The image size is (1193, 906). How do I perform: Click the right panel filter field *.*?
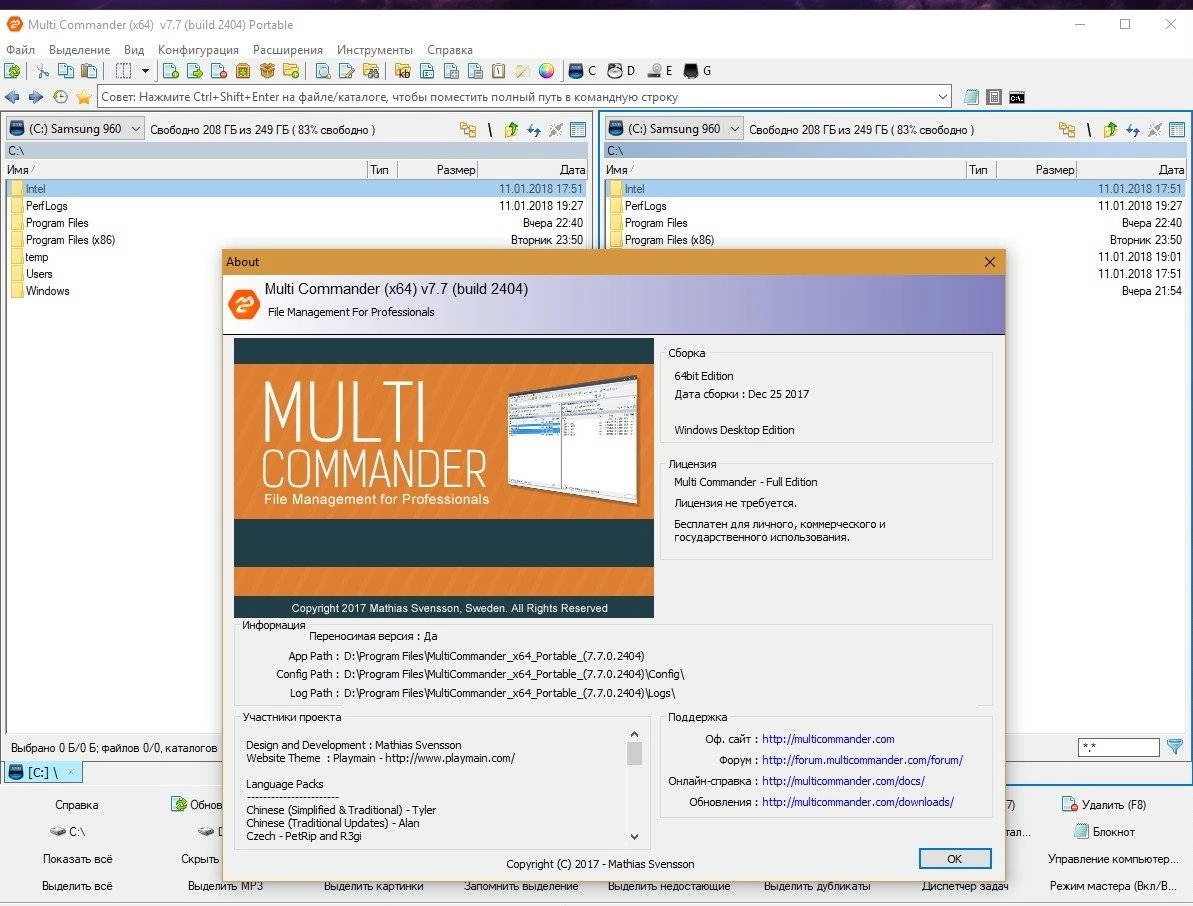[1118, 747]
